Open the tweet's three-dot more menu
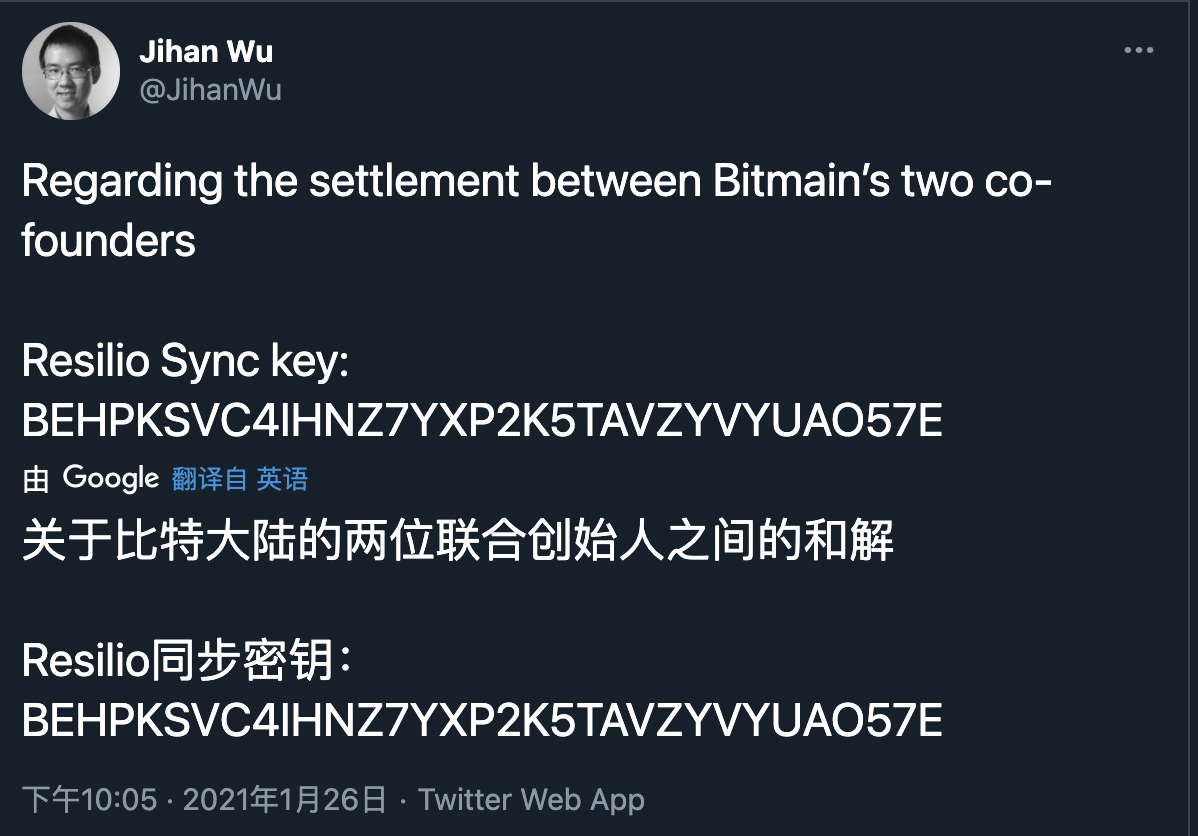This screenshot has height=836, width=1198. (x=1139, y=51)
